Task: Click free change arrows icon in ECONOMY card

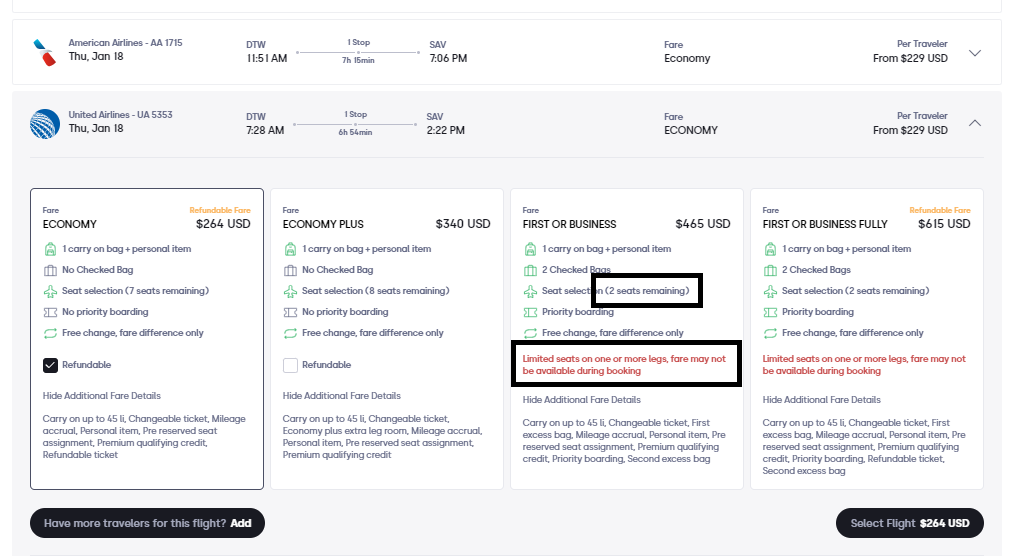Action: tap(50, 333)
